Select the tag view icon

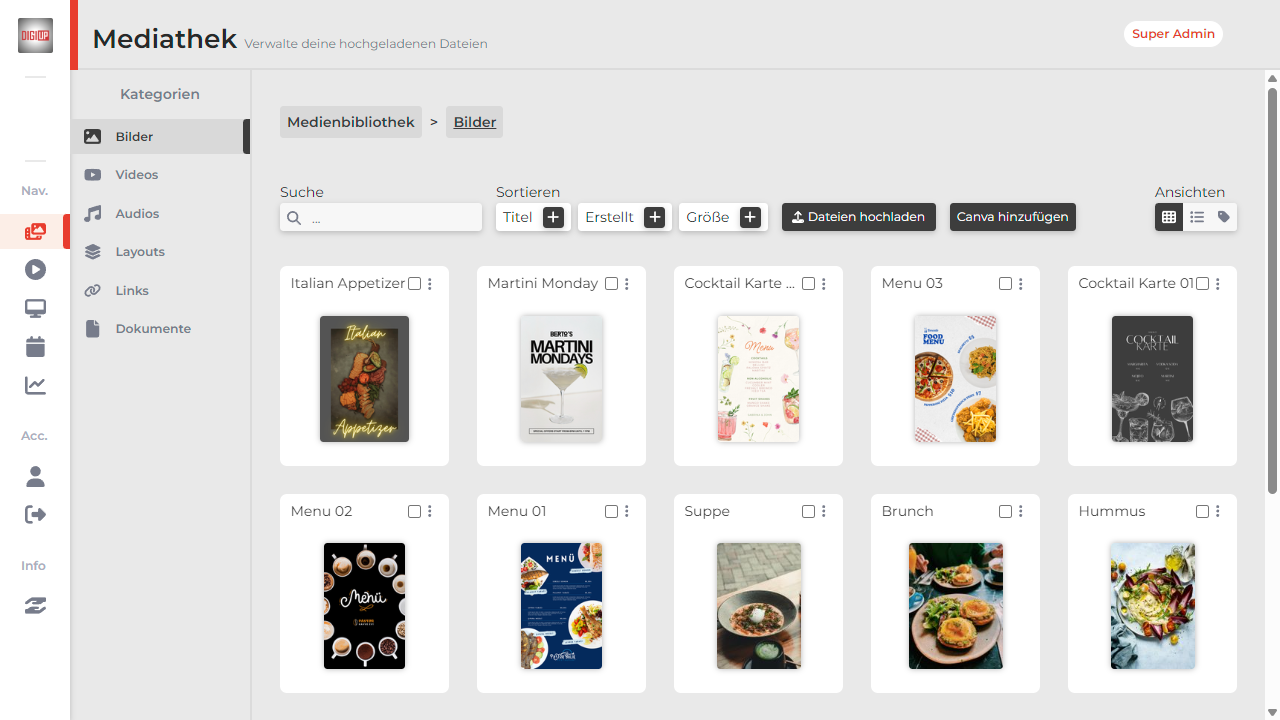point(1224,217)
